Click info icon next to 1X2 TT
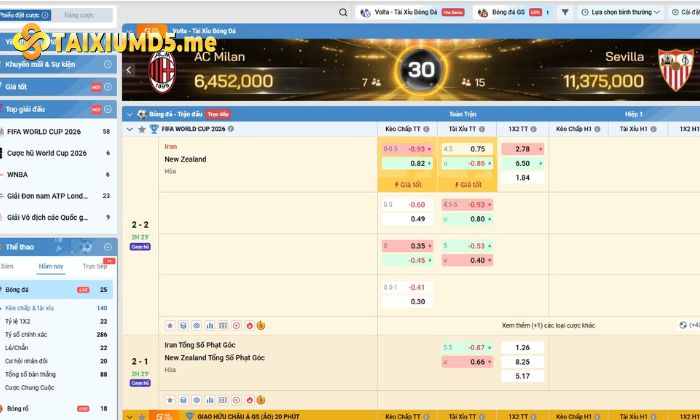700x420 pixels. [x=533, y=129]
